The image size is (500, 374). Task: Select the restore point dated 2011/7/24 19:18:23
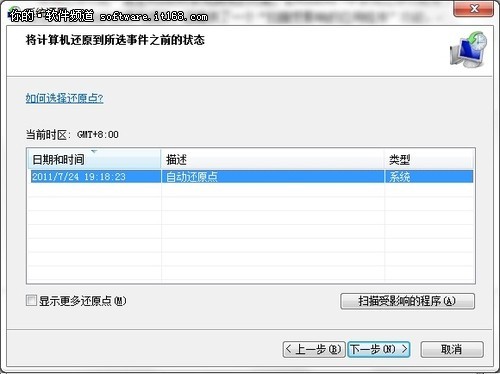point(252,176)
